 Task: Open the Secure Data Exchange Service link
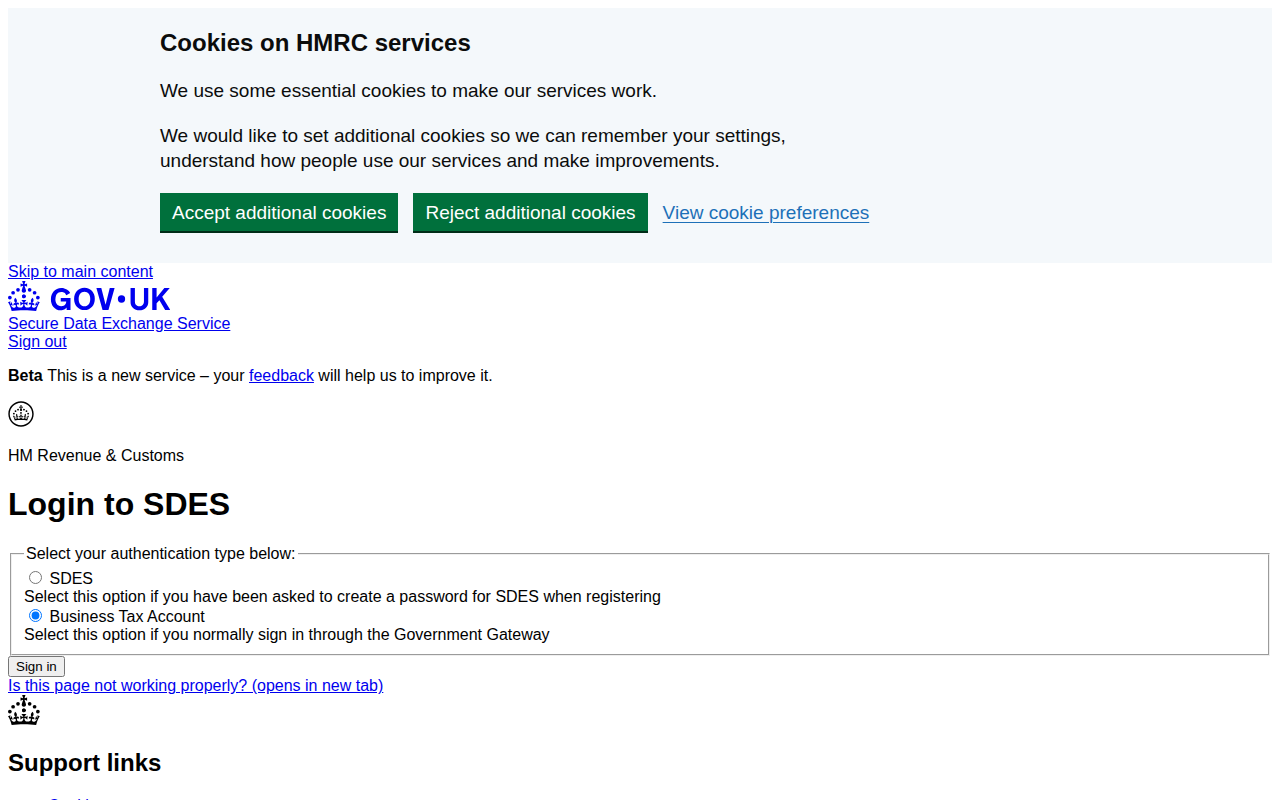pos(118,323)
